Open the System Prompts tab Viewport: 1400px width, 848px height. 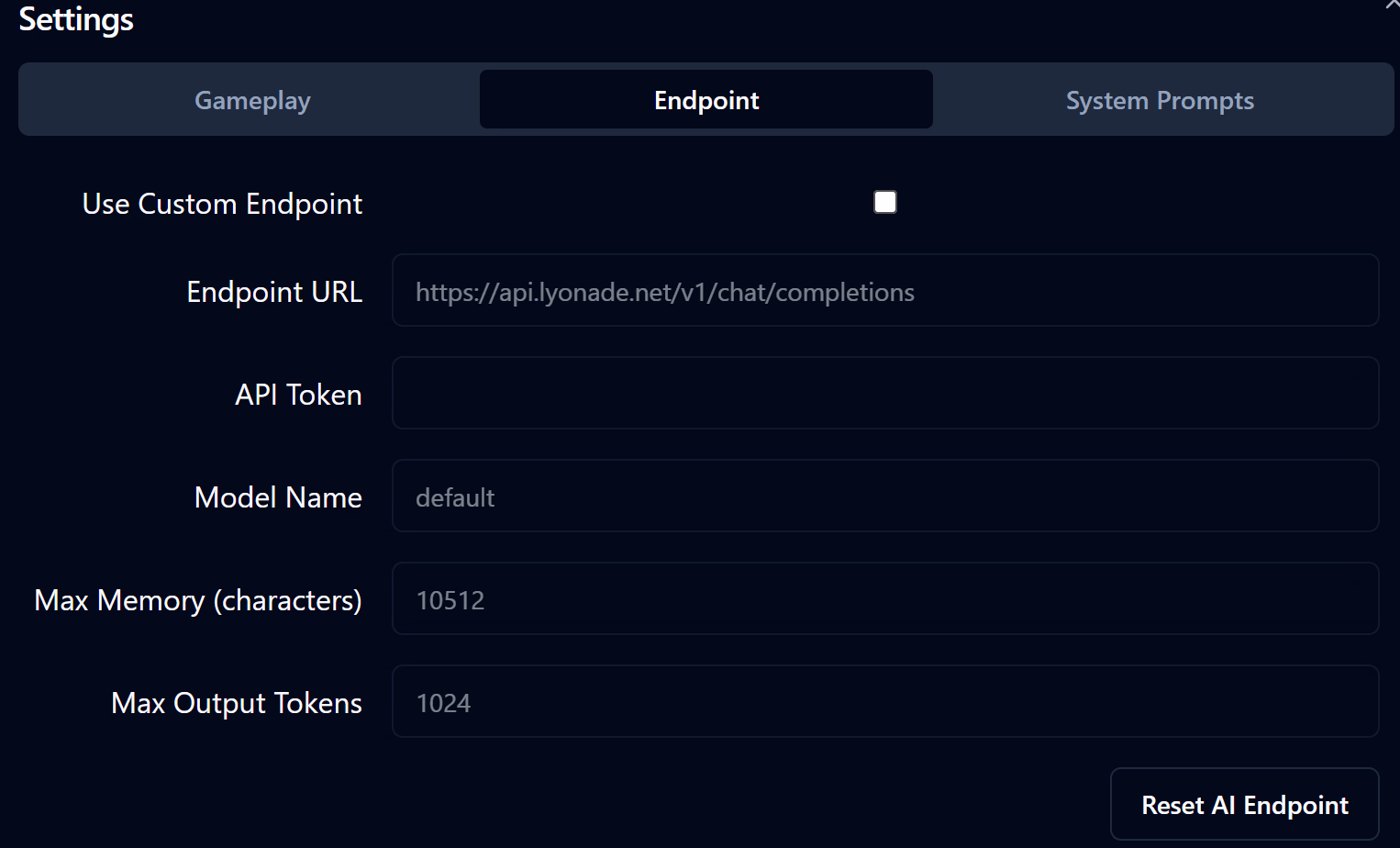click(x=1160, y=100)
